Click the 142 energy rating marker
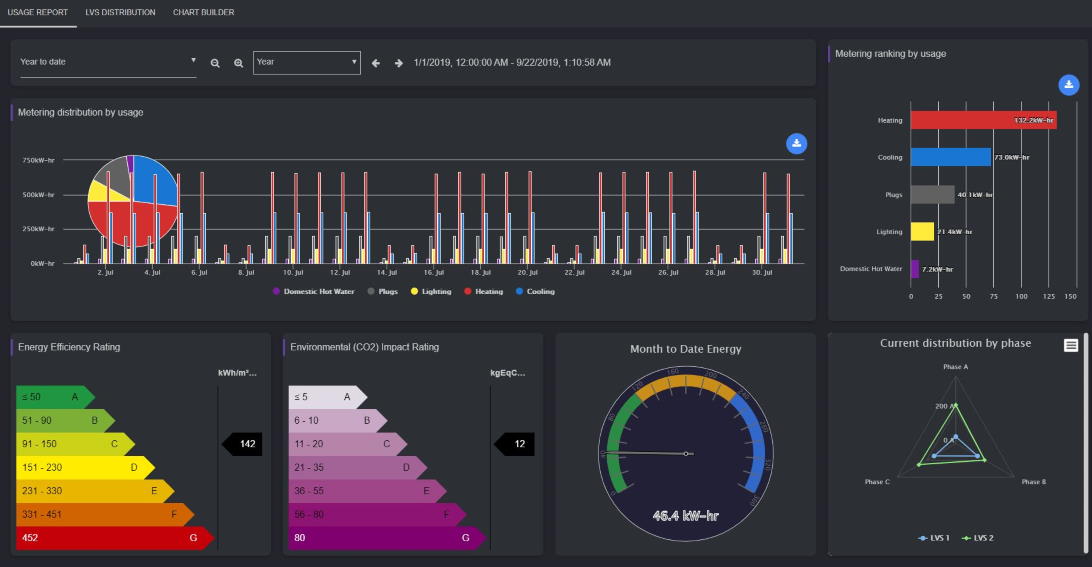The image size is (1092, 567). click(x=242, y=444)
